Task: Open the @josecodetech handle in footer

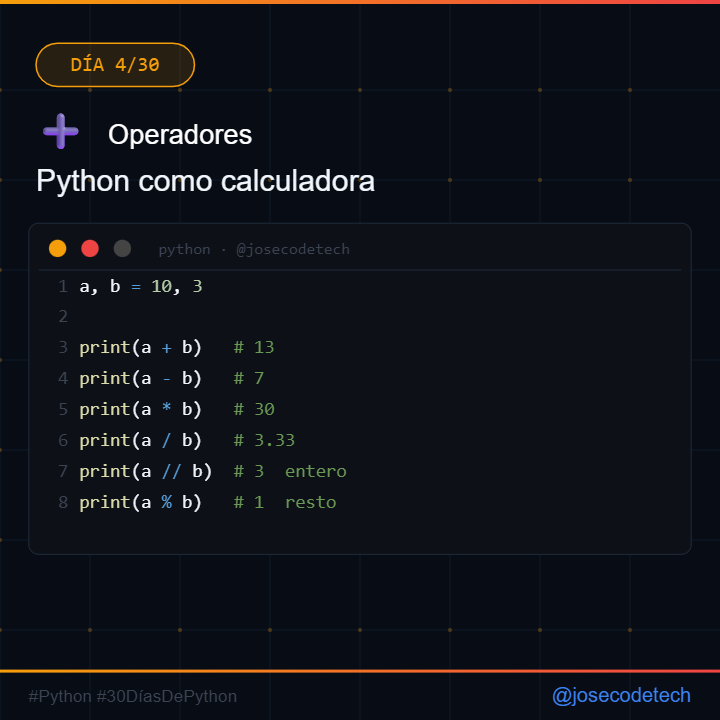Action: tap(621, 696)
